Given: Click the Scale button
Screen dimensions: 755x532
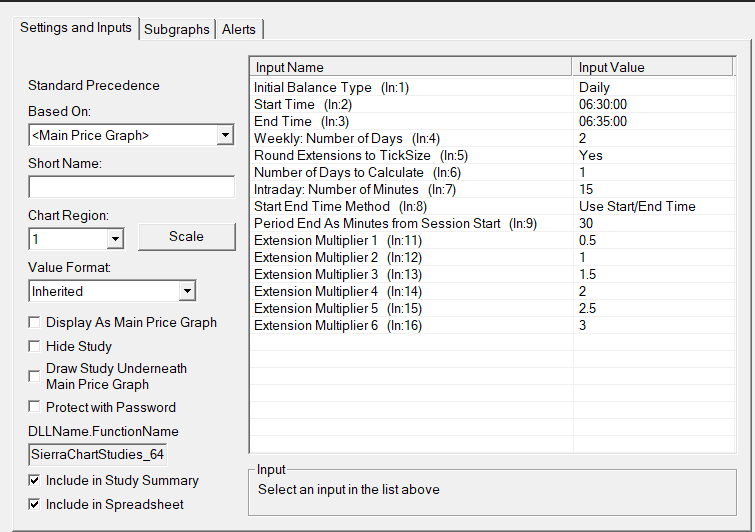Looking at the screenshot, I should [x=186, y=237].
